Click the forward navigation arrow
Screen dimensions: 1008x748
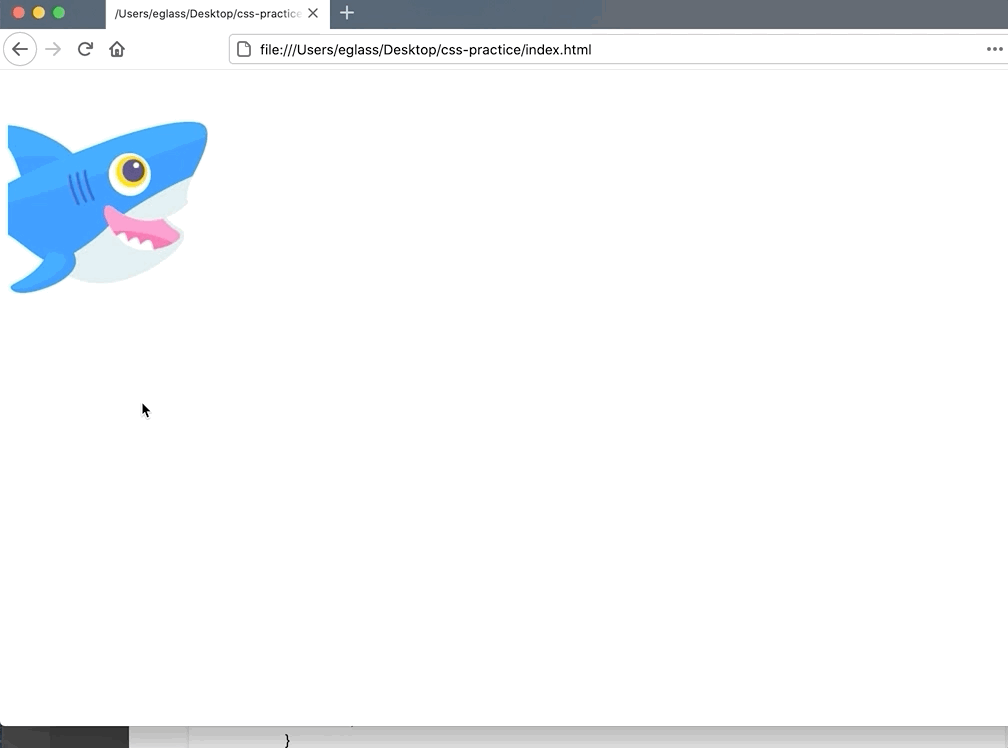coord(53,49)
